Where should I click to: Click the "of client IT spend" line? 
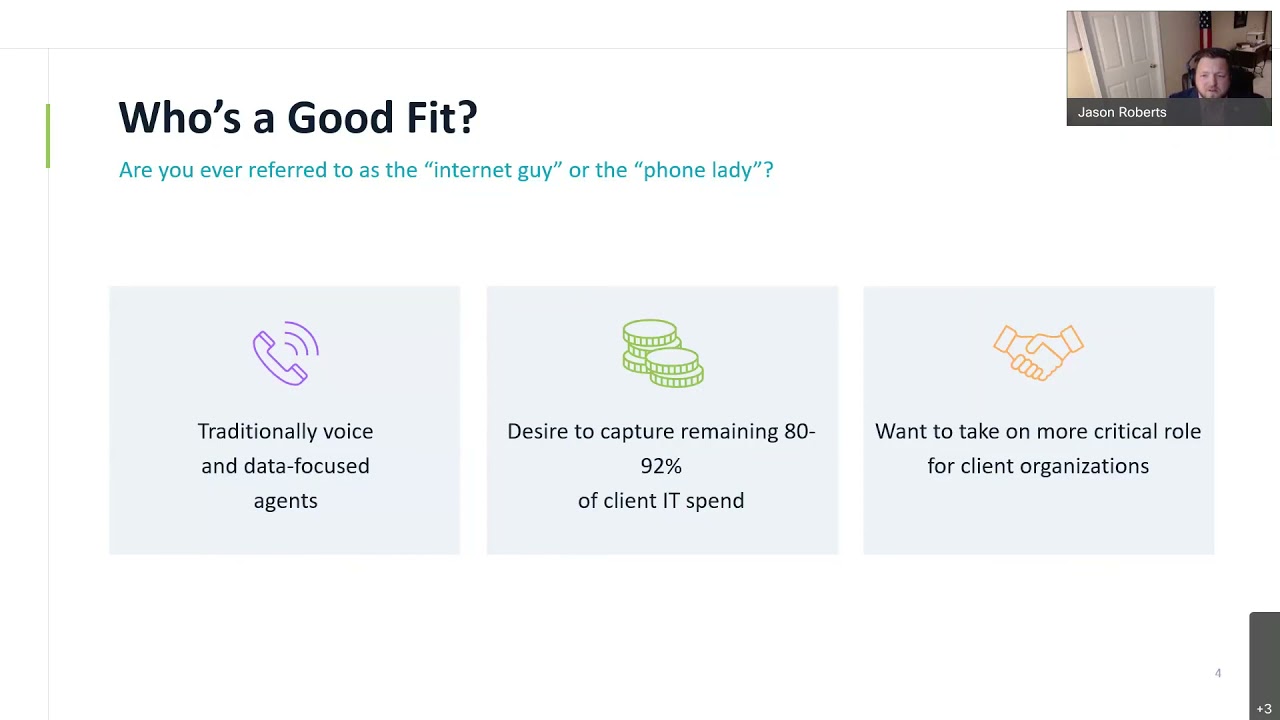661,501
